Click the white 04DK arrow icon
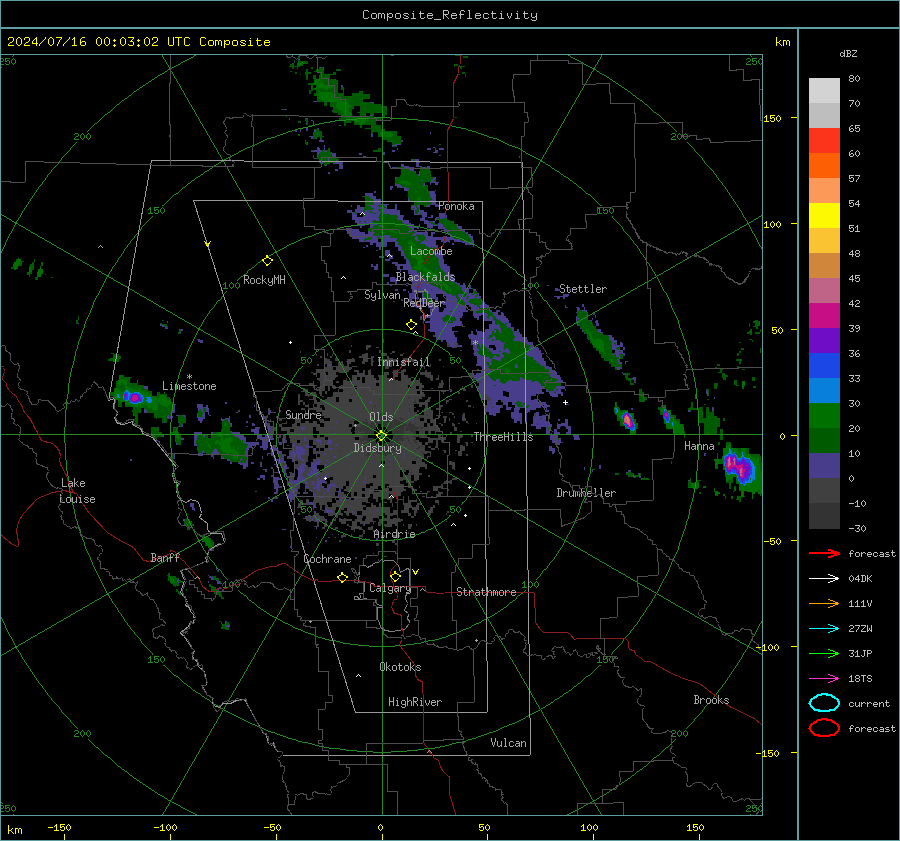 pos(824,578)
